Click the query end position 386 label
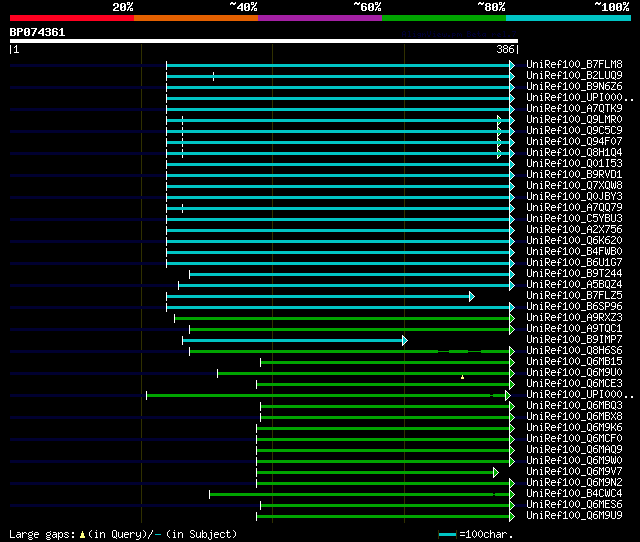 (x=505, y=49)
